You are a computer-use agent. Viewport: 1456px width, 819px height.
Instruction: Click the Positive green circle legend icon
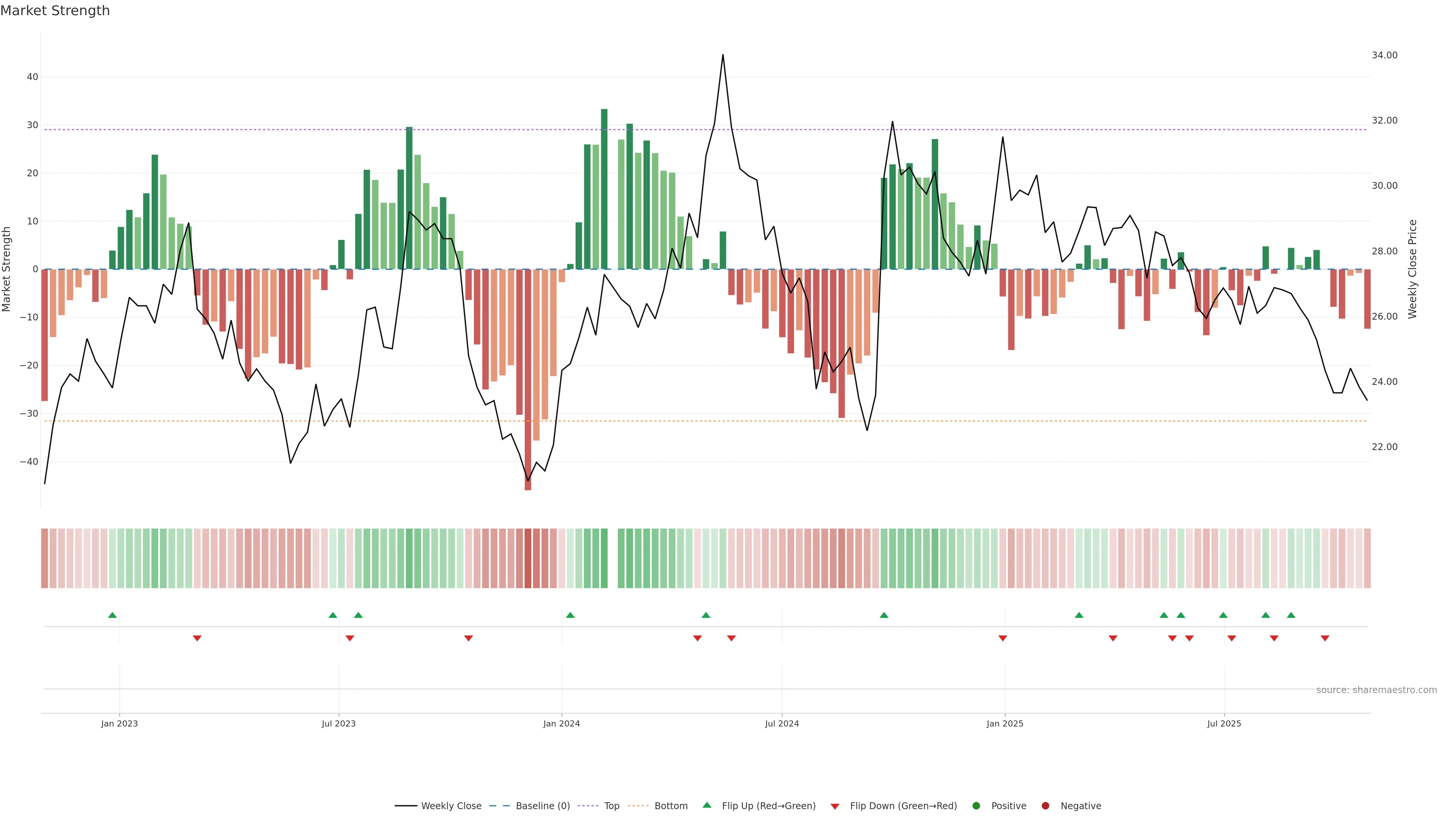976,806
